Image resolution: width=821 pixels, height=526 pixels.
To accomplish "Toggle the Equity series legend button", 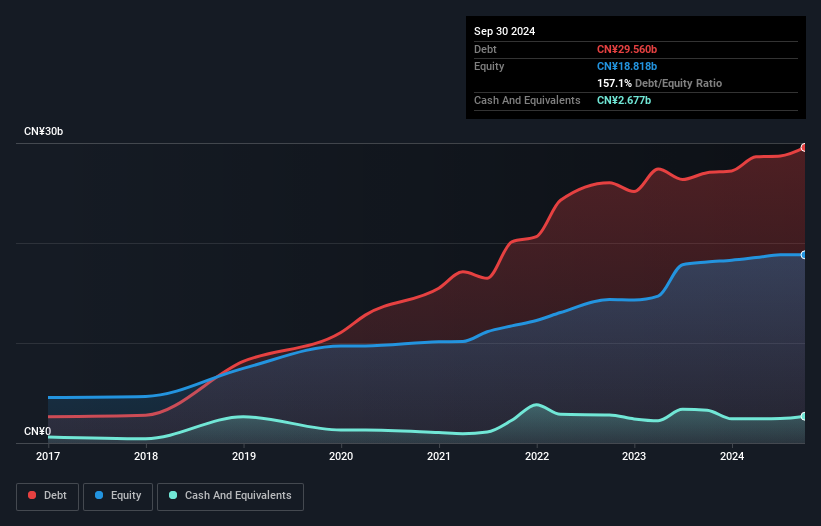I will pos(118,496).
